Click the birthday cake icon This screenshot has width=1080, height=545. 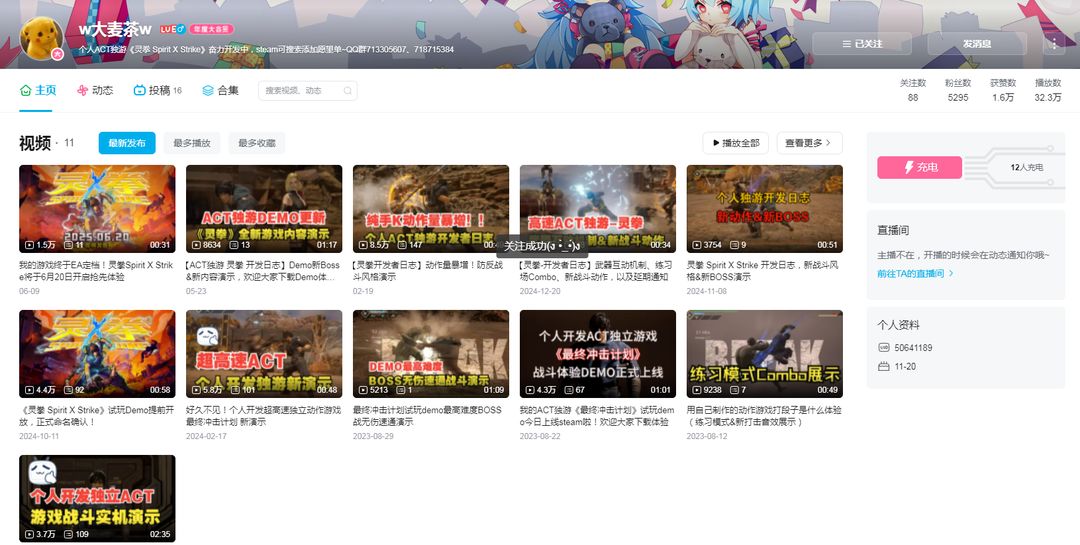[884, 367]
